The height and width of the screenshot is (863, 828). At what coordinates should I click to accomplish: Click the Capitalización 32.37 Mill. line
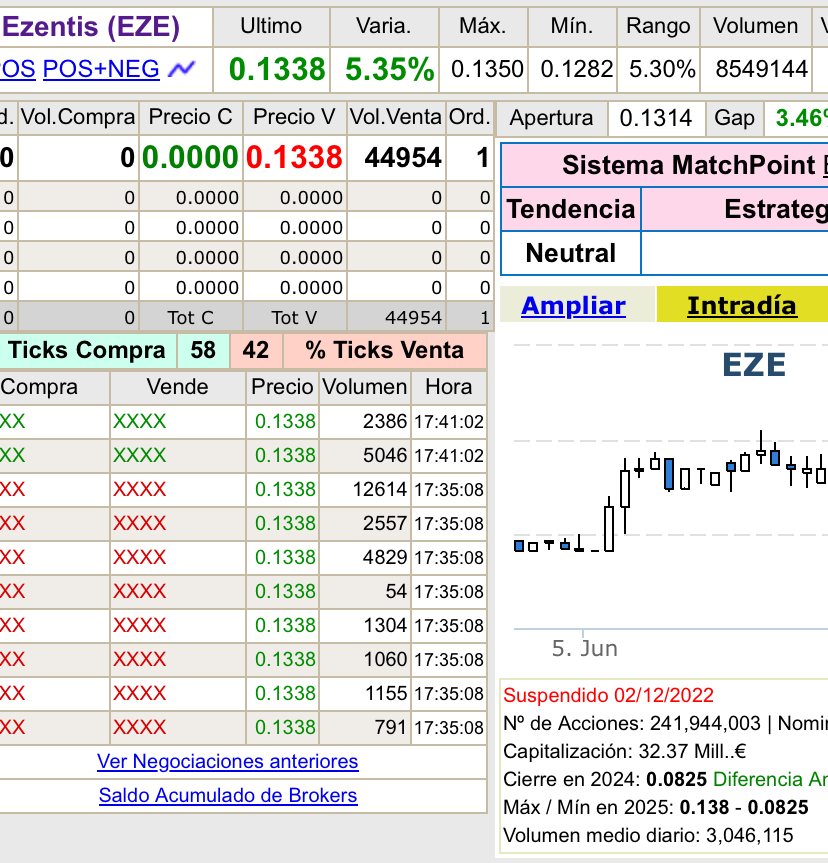point(625,751)
